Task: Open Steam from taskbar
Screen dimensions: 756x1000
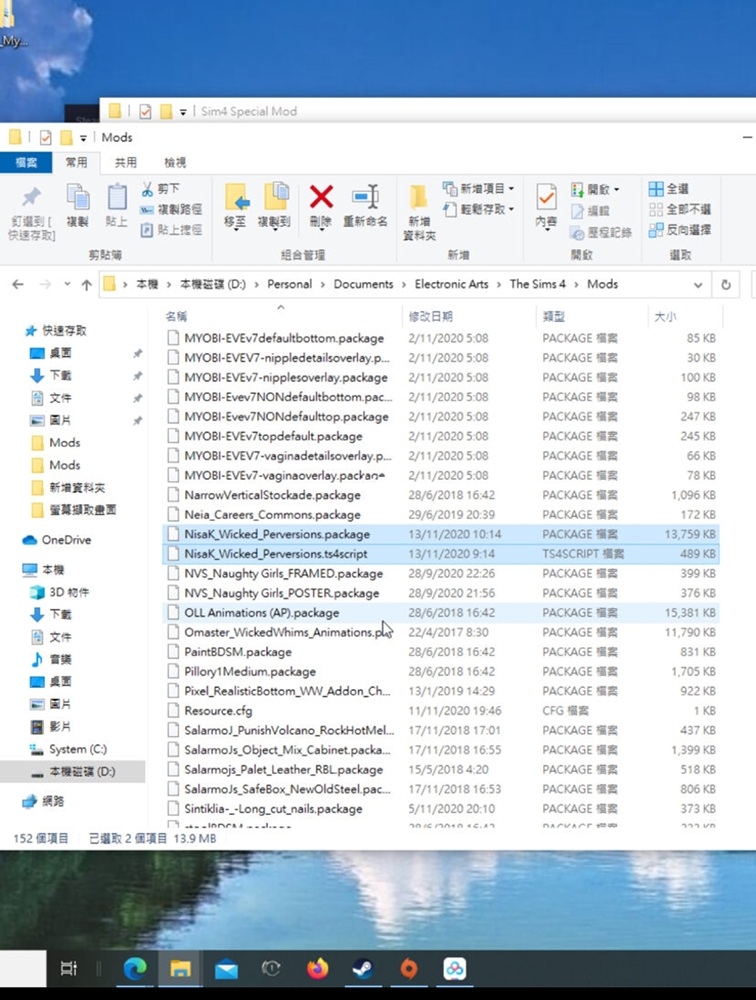Action: pos(363,969)
